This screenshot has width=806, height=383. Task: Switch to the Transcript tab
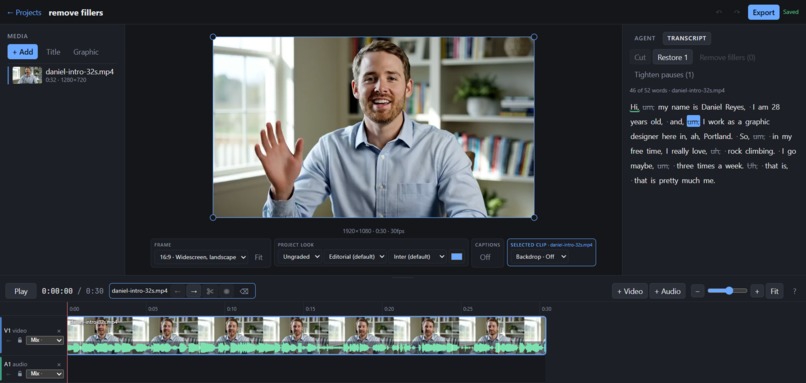687,38
